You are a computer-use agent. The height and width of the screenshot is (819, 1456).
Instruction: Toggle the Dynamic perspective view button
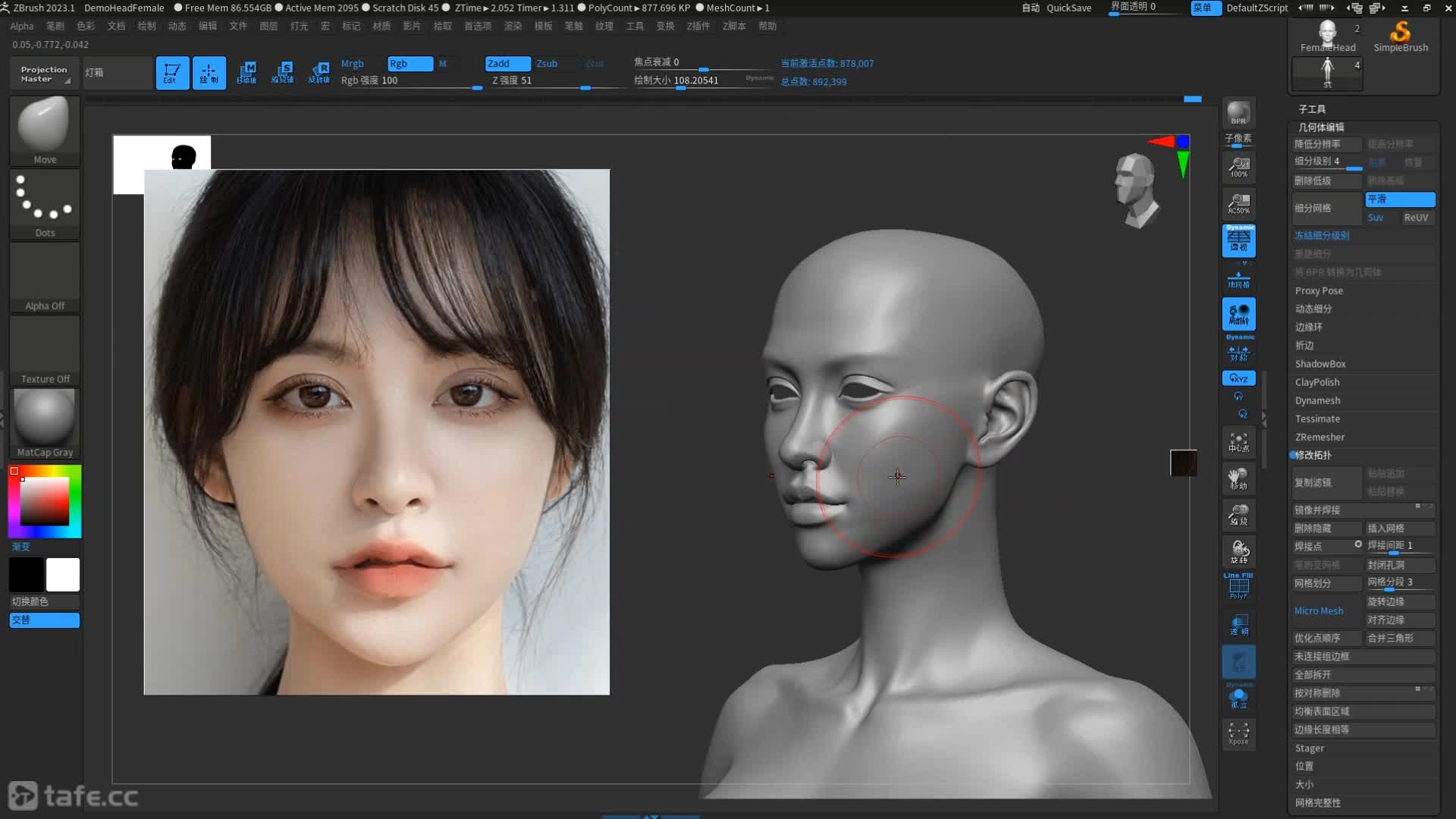tap(1238, 240)
